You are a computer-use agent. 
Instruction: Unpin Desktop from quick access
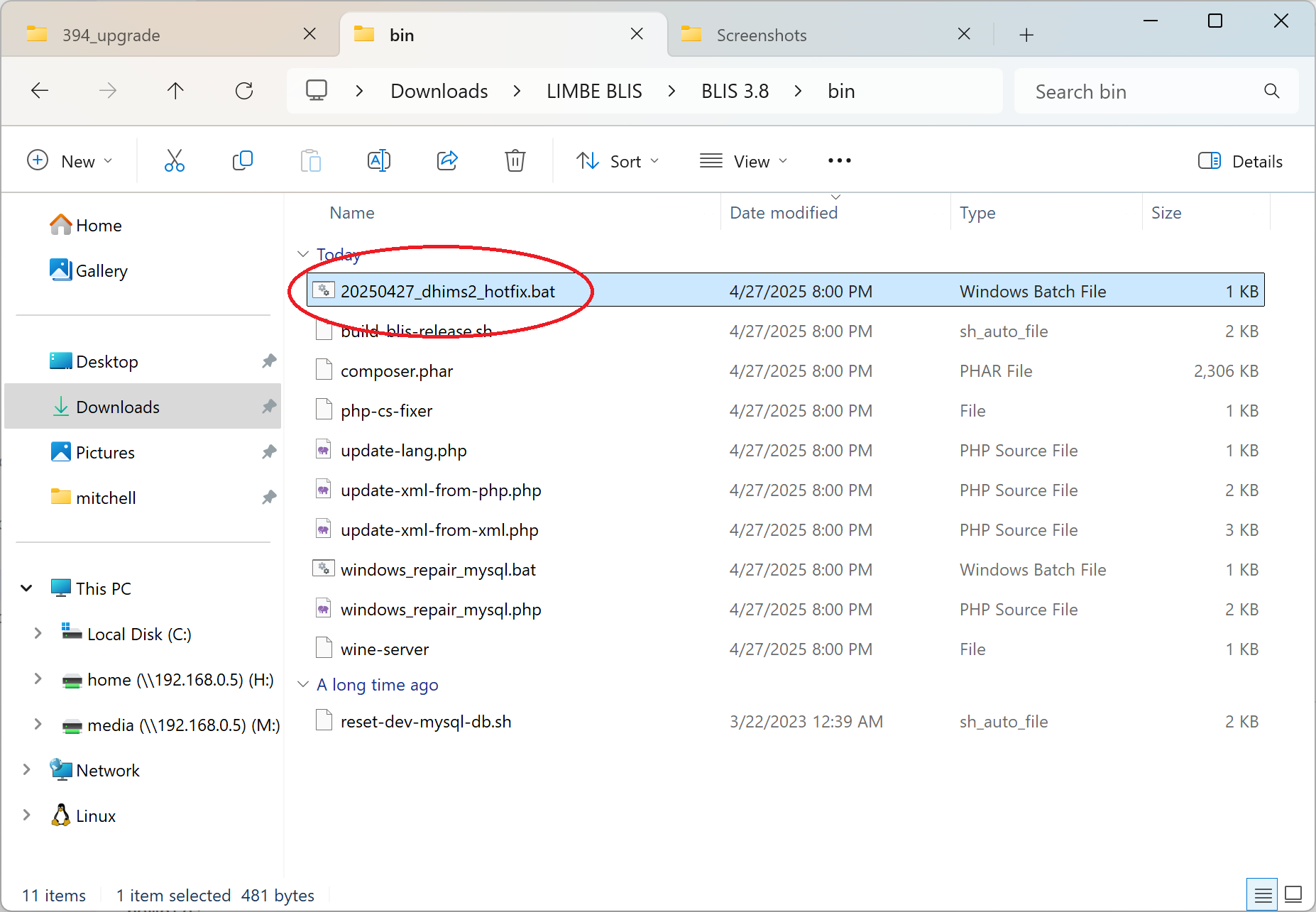coord(268,361)
